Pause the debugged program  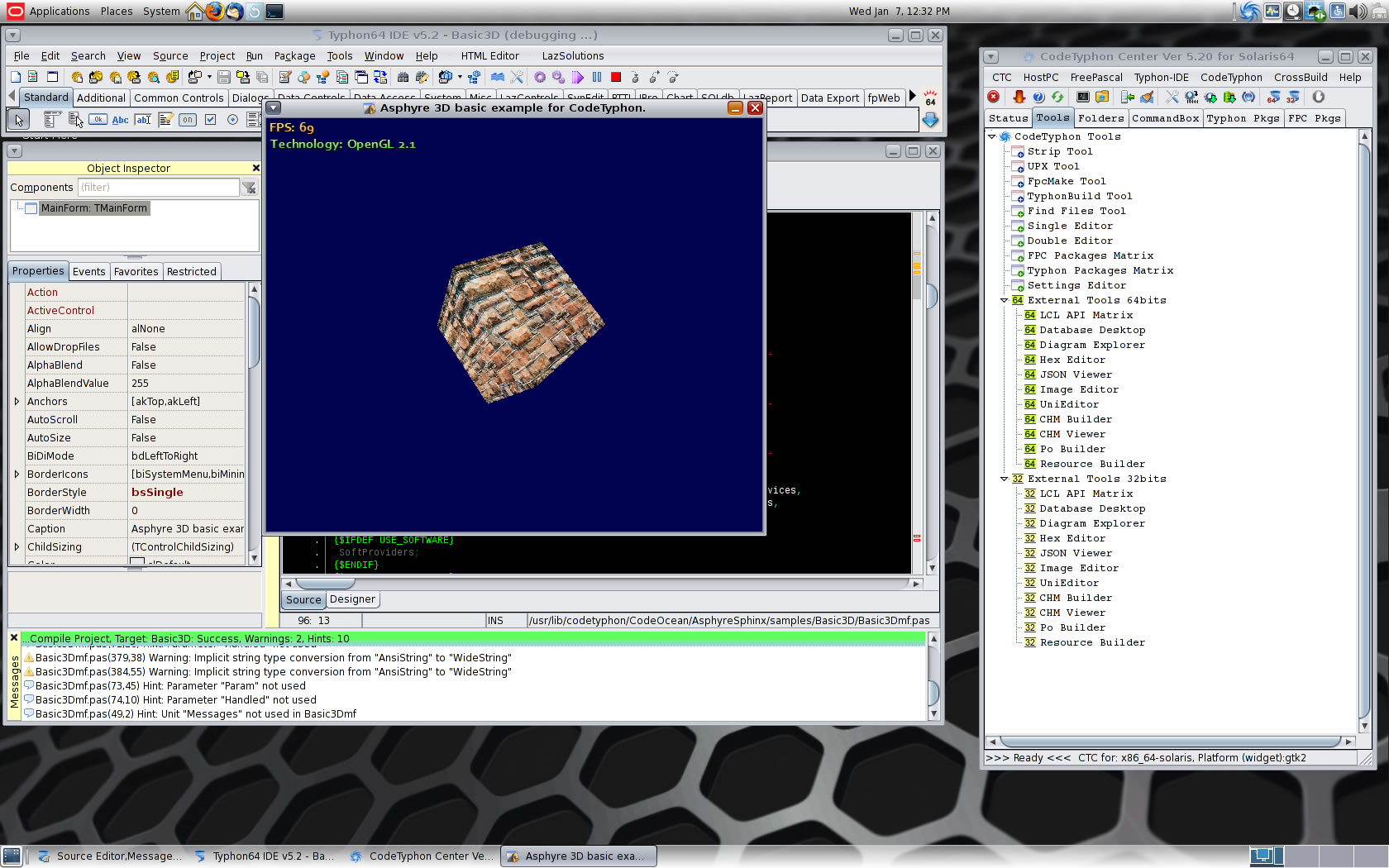(597, 77)
